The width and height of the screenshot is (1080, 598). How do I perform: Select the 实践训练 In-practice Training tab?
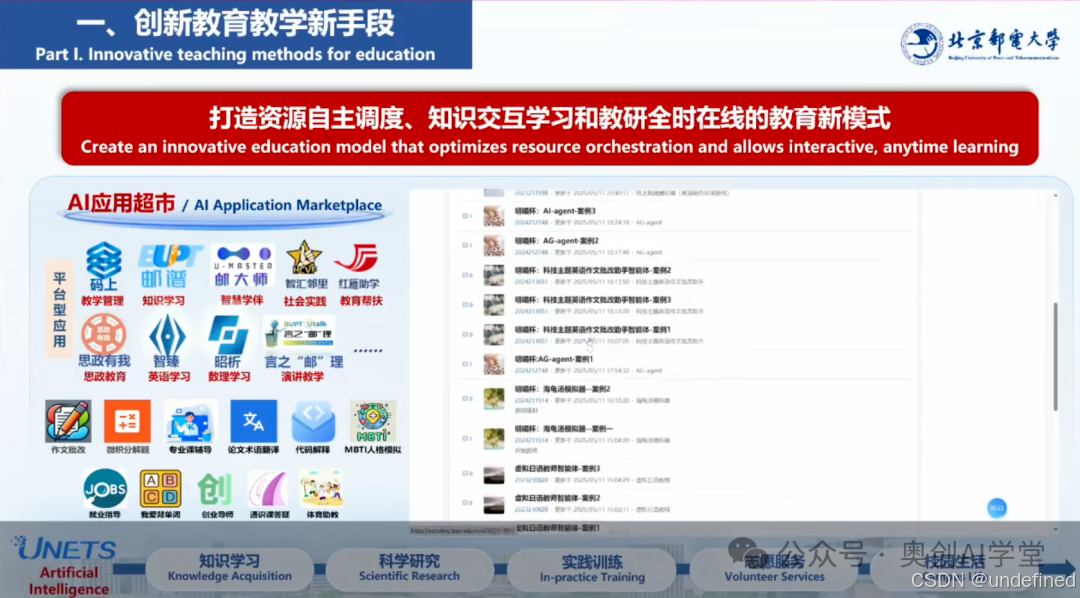coord(592,568)
